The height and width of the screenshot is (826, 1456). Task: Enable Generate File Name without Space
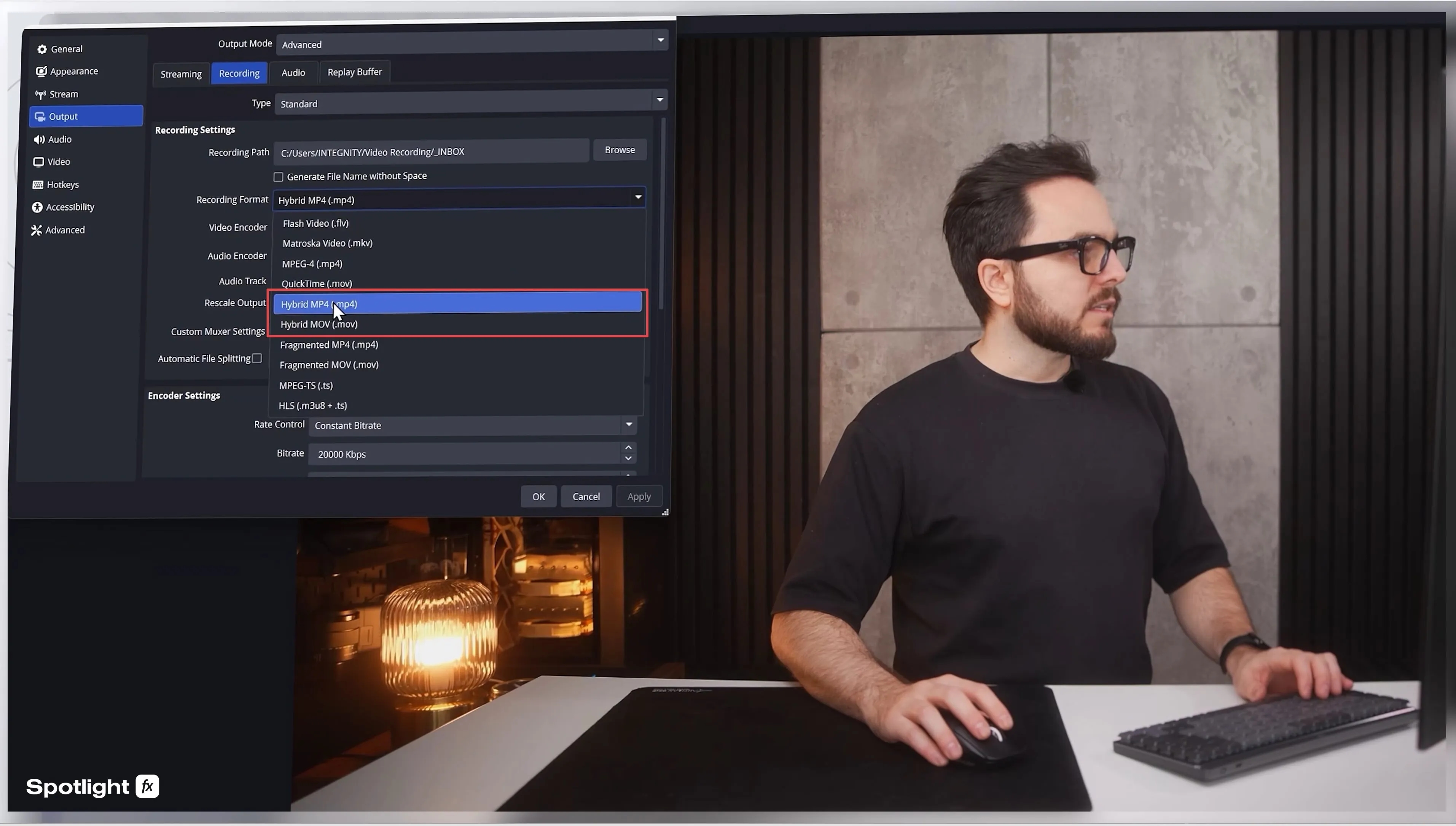point(279,177)
